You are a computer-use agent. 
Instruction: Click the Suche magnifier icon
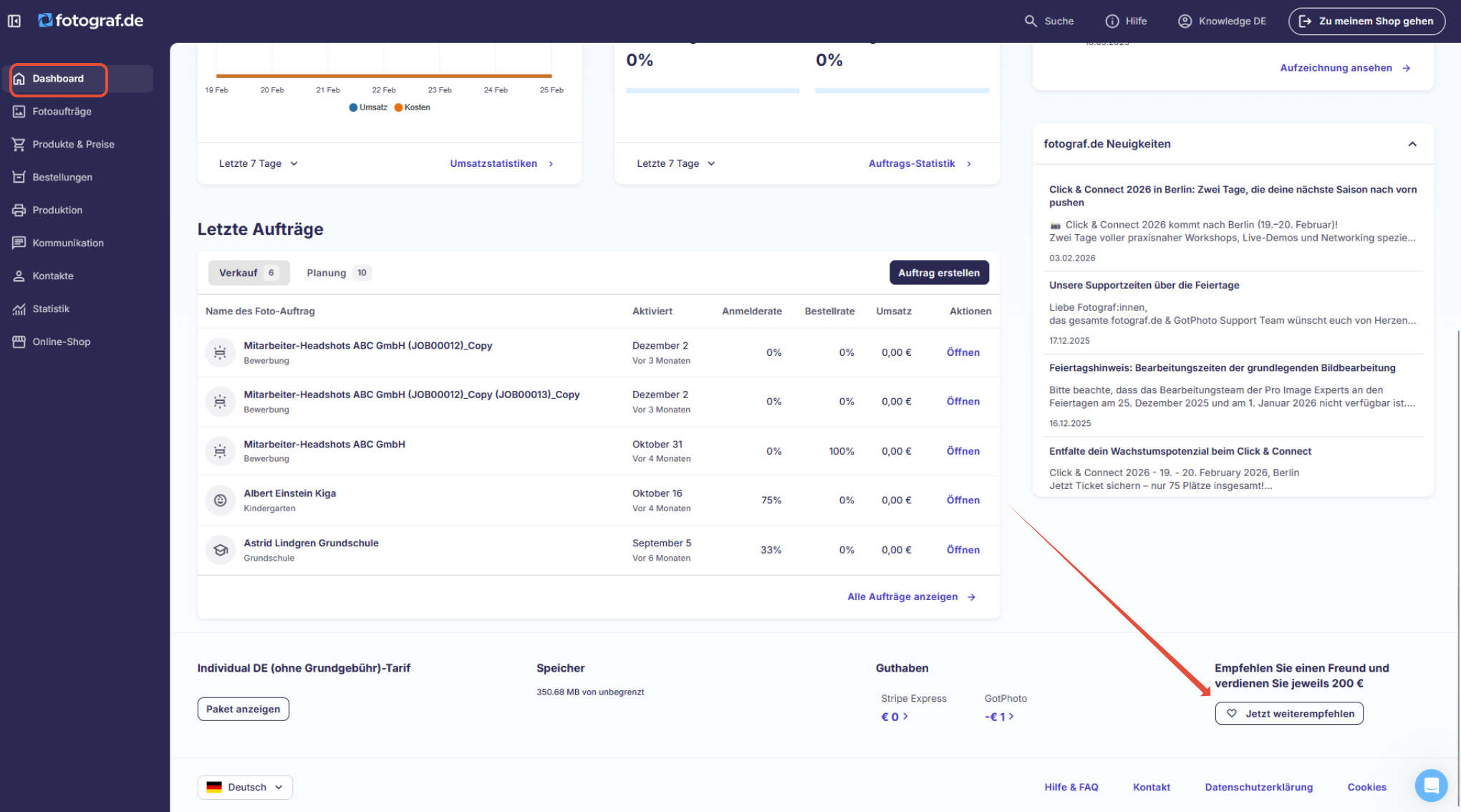click(x=1031, y=21)
